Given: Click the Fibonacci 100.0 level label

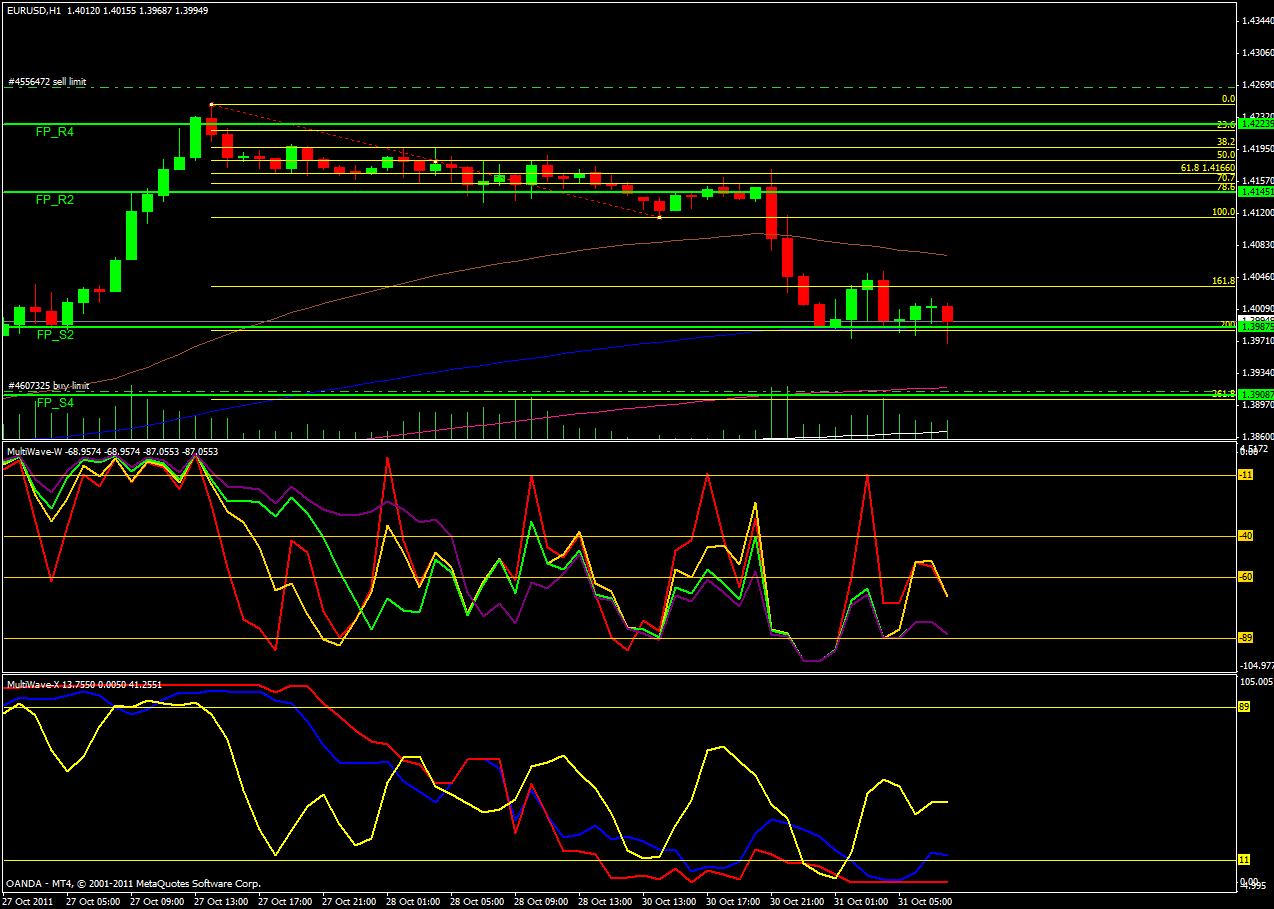Looking at the screenshot, I should click(x=1224, y=212).
